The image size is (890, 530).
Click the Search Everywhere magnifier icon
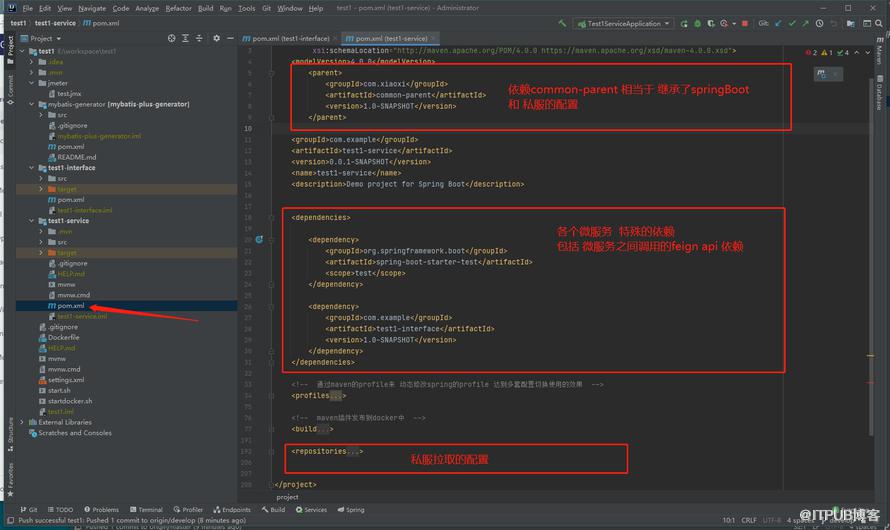pos(879,23)
